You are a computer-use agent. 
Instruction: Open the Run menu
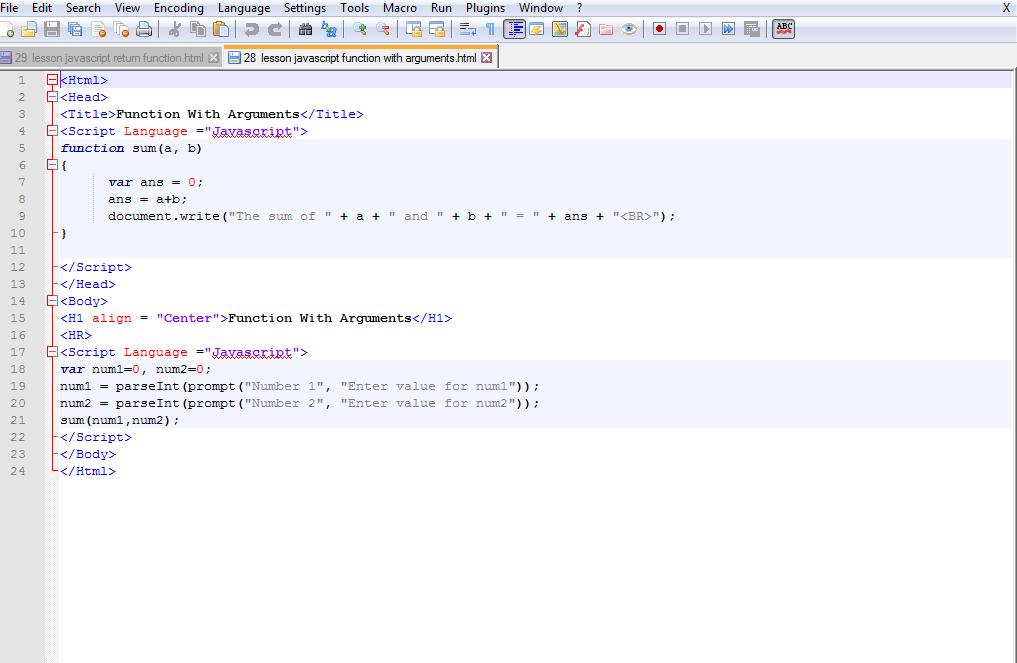[x=441, y=8]
